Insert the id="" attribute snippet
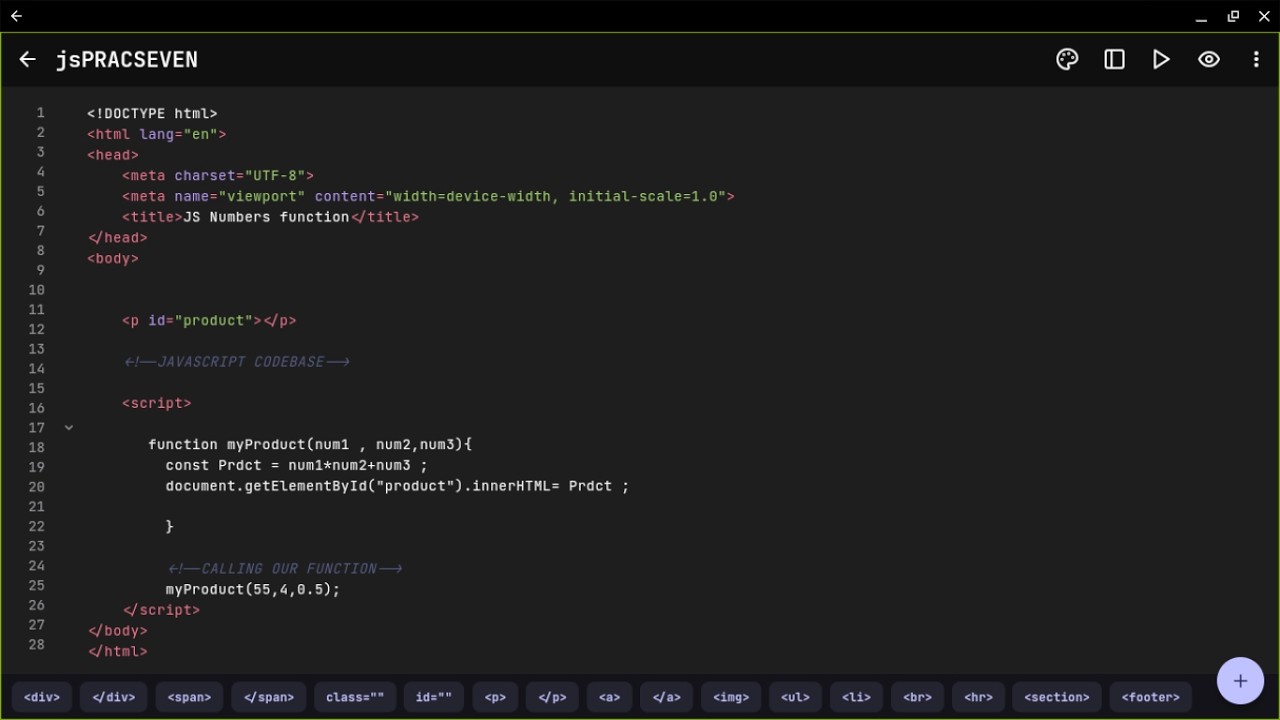Screen dimensions: 1280x720 434,697
